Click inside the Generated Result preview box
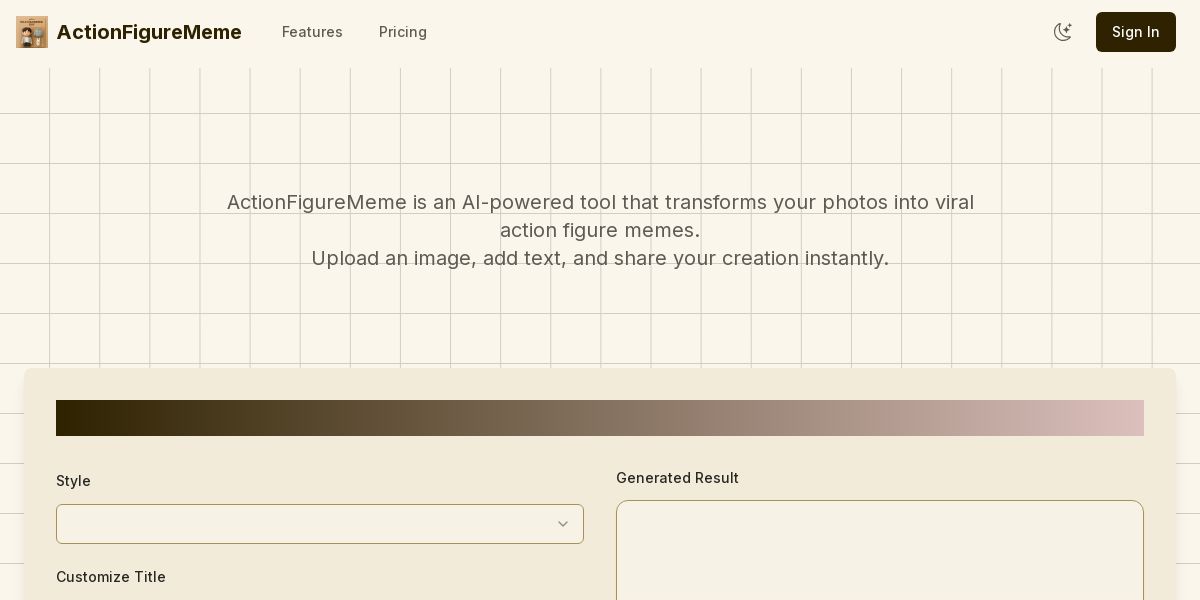 pyautogui.click(x=880, y=550)
